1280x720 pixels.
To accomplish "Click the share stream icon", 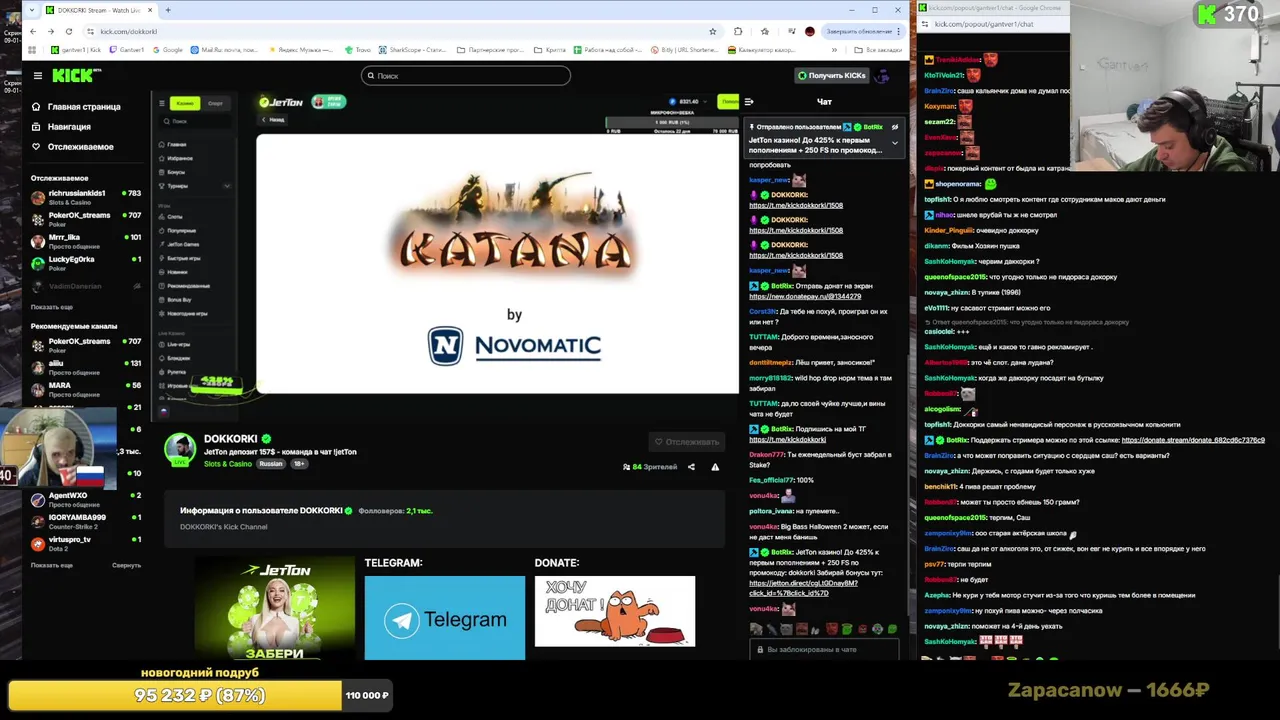I will click(691, 467).
